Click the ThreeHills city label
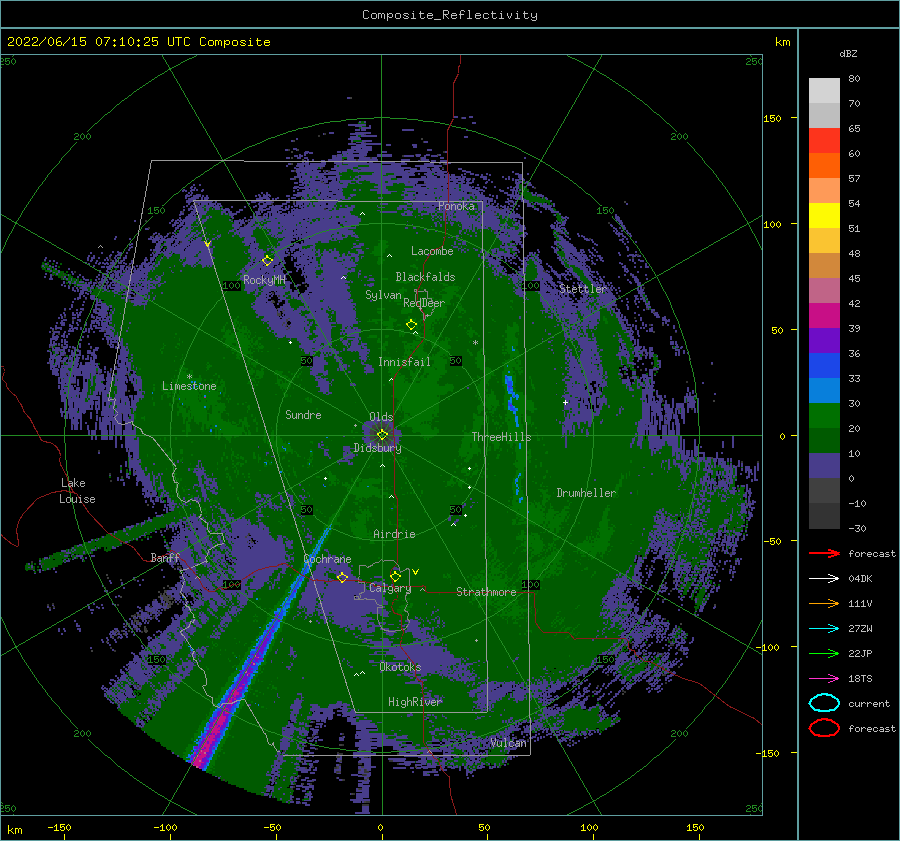This screenshot has height=841, width=900. tap(501, 437)
